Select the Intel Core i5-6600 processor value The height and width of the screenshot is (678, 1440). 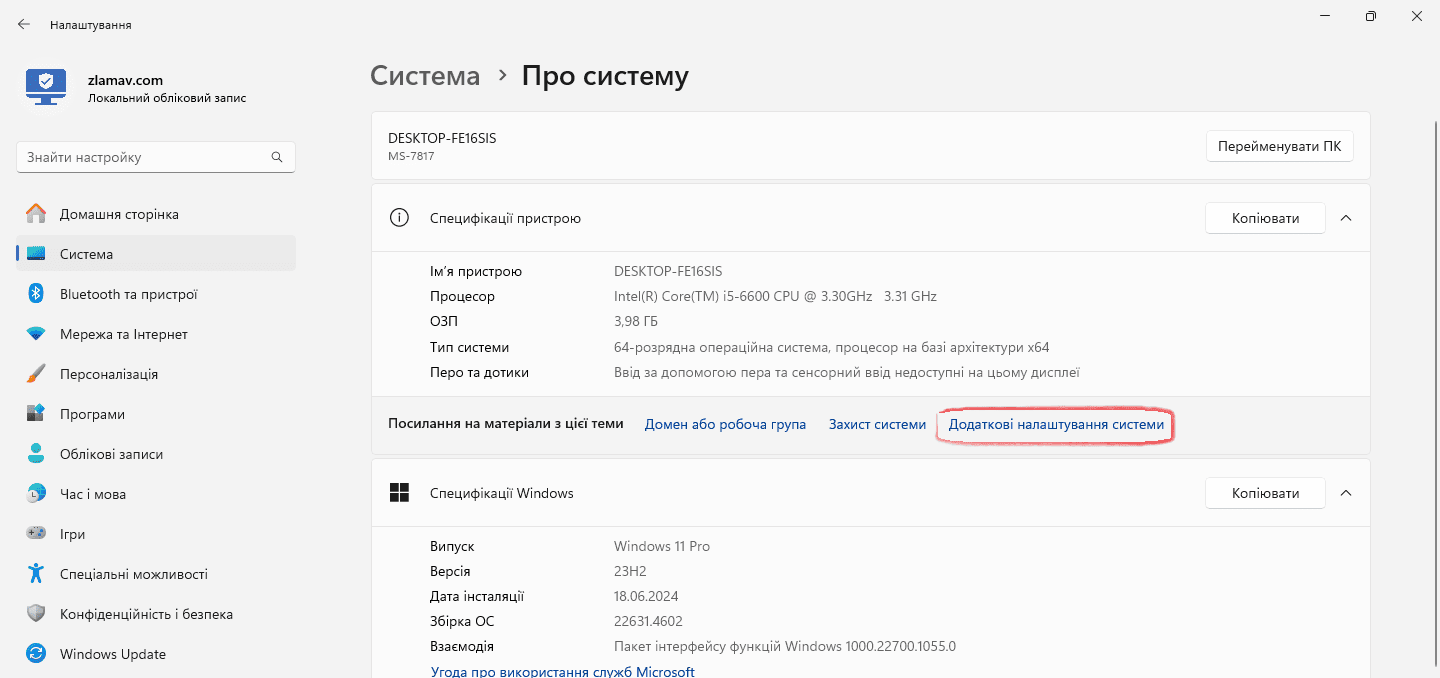775,296
